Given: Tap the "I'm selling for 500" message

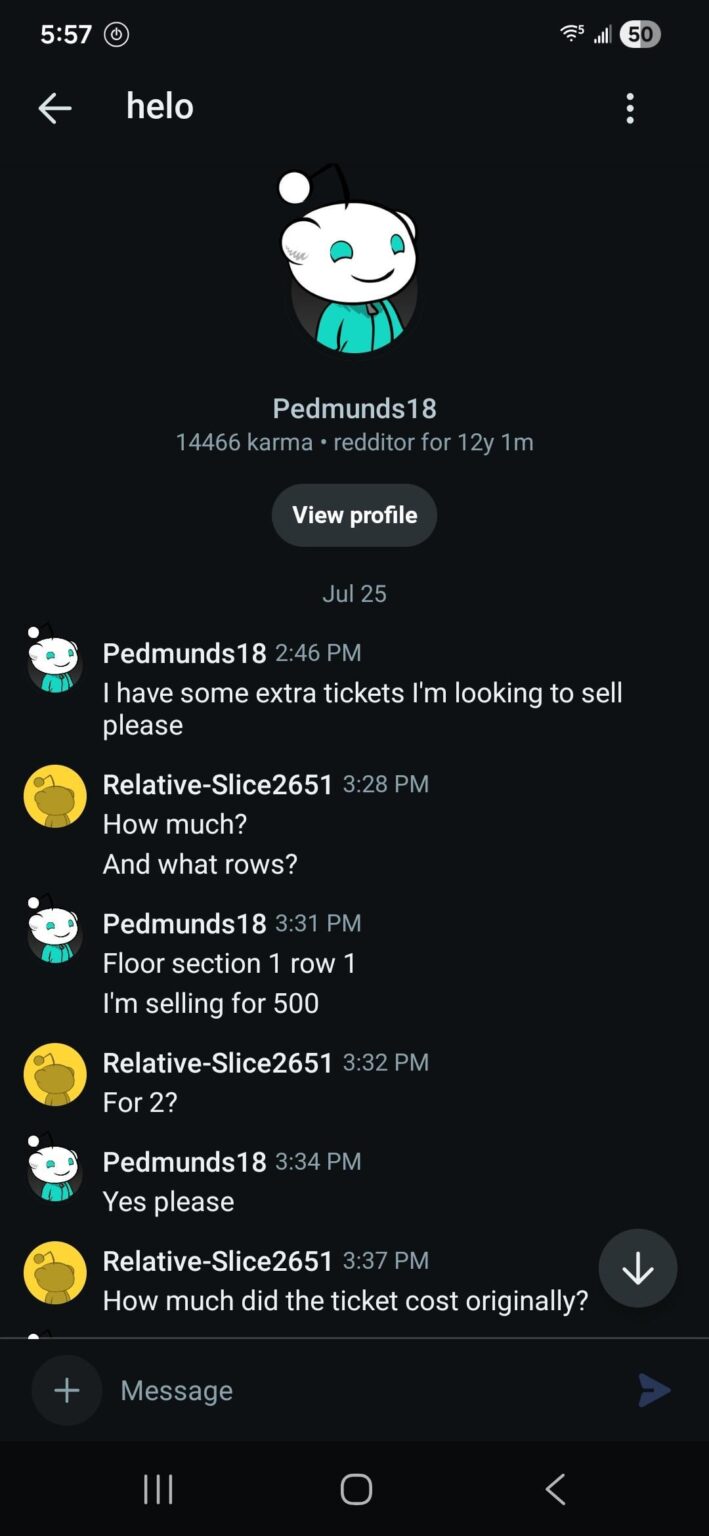Looking at the screenshot, I should [x=211, y=1003].
